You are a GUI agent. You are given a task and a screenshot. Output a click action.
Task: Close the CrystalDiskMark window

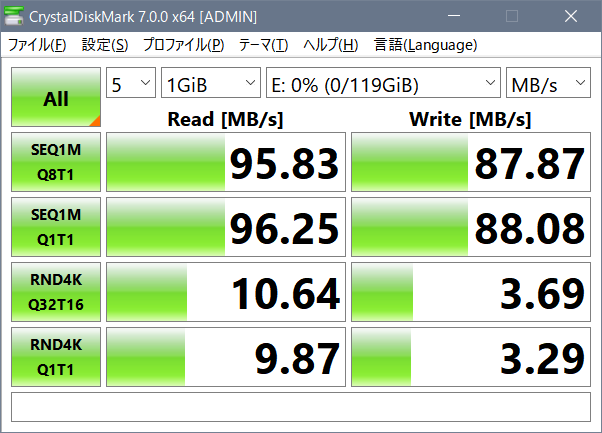pyautogui.click(x=571, y=16)
